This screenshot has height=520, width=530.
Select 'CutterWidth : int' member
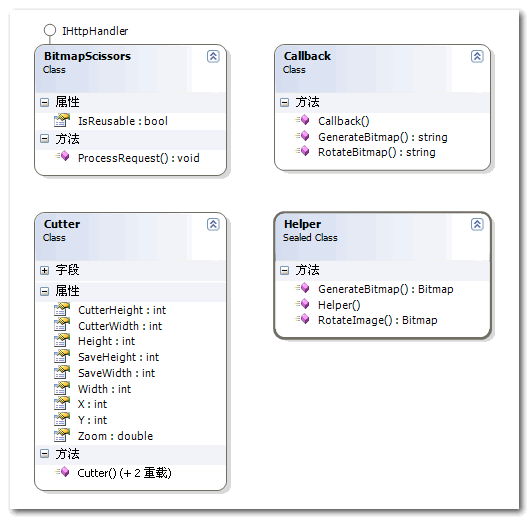point(120,326)
